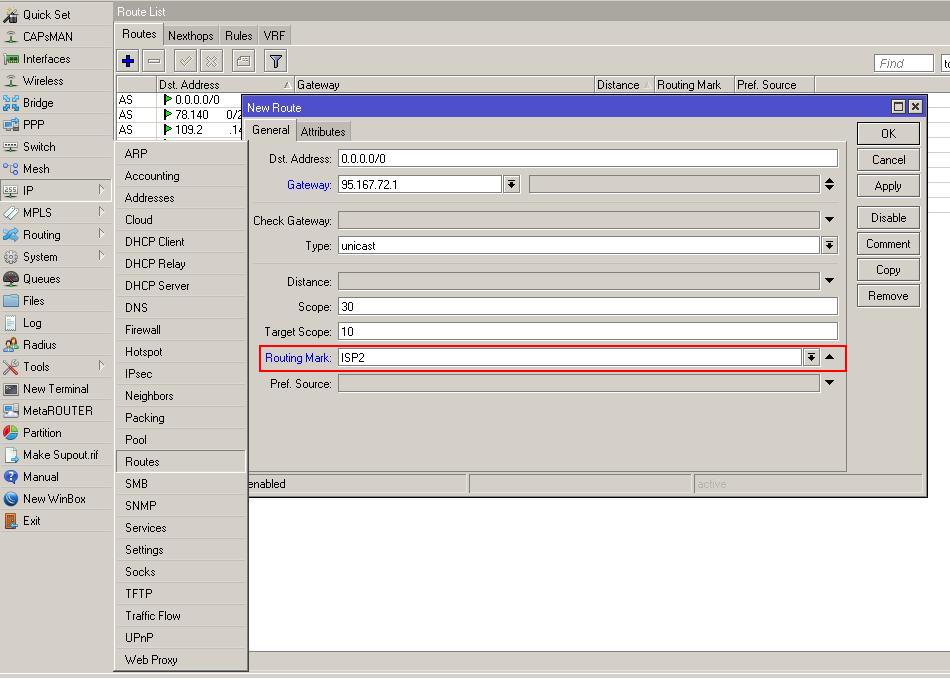Open the Quick Set sidebar item
Viewport: 950px width, 688px height.
coord(46,15)
